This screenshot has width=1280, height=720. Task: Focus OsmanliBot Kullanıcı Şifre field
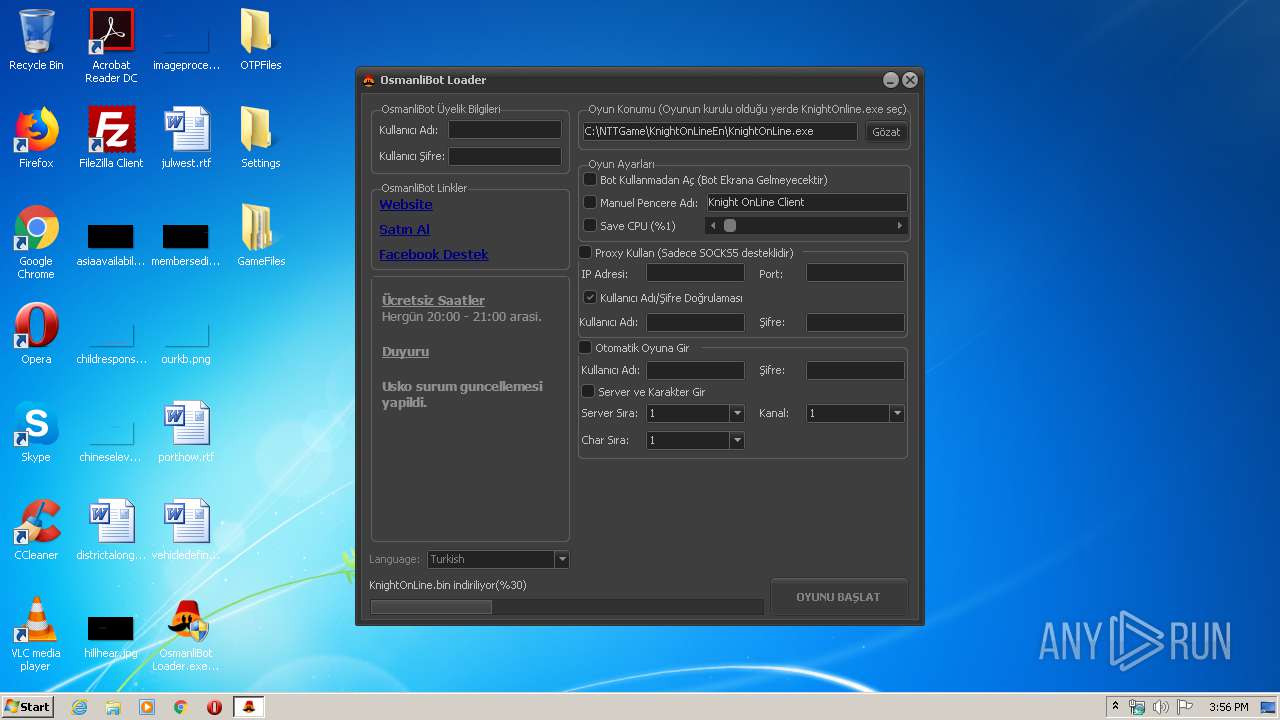[504, 156]
